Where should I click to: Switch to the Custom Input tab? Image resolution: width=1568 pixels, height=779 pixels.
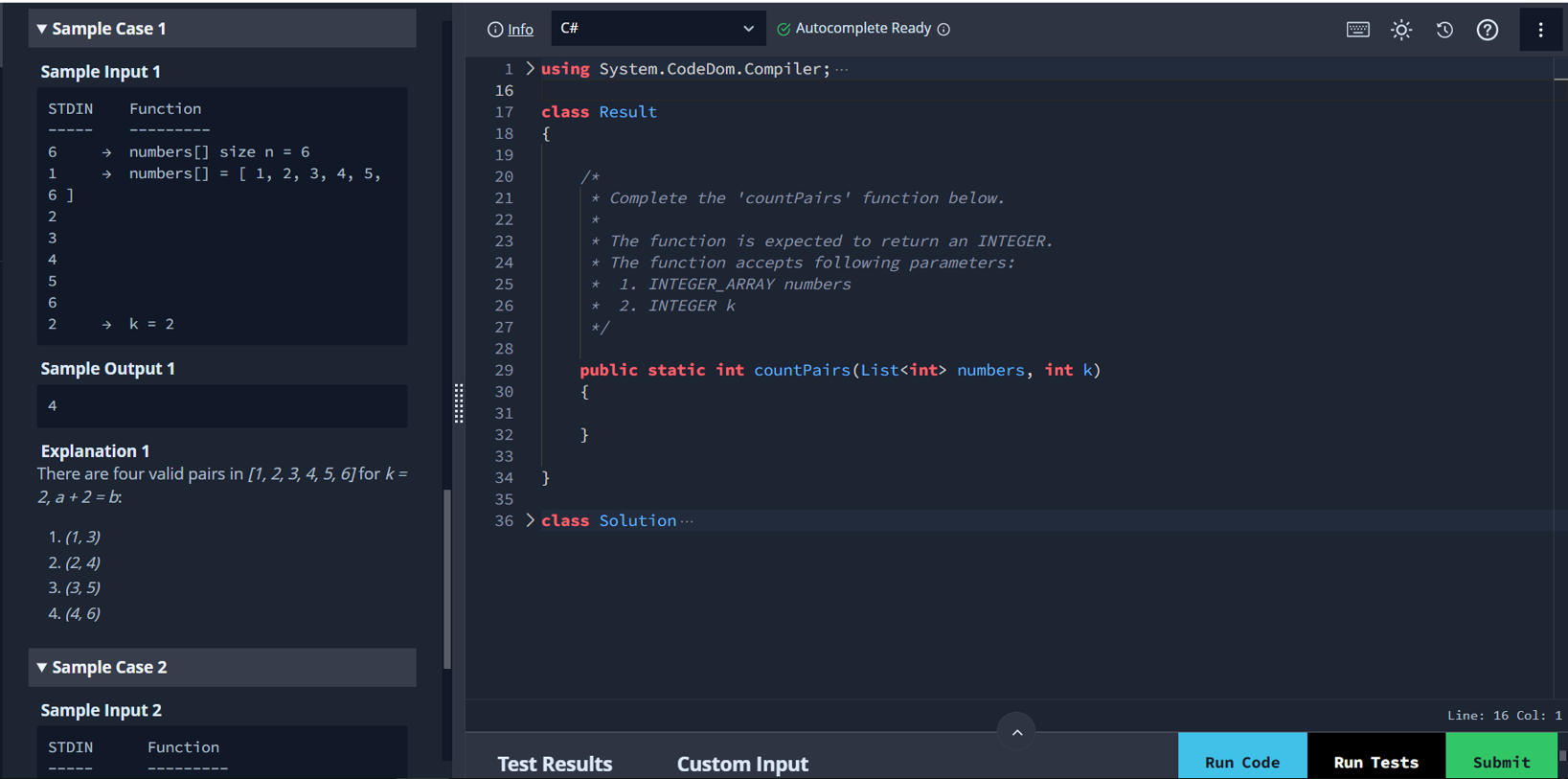[742, 764]
